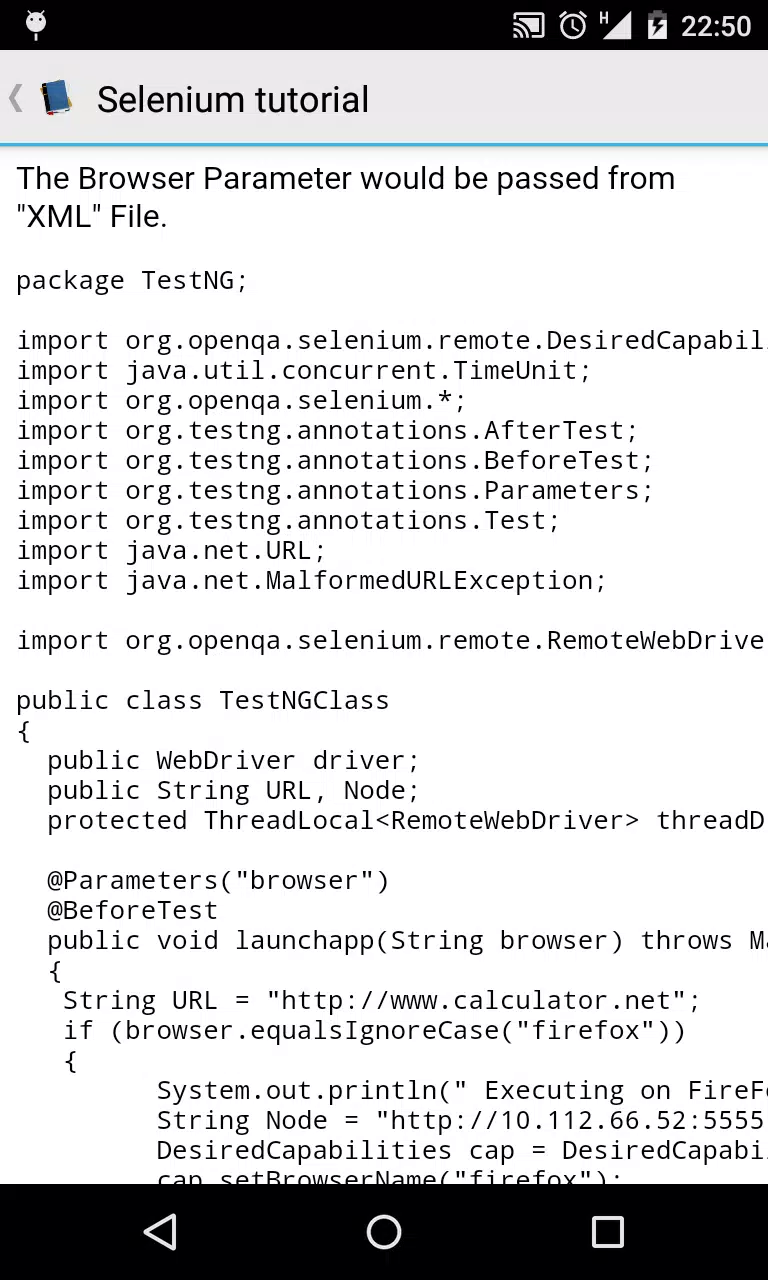
Task: Tap the Android back navigation button
Action: 160,1232
